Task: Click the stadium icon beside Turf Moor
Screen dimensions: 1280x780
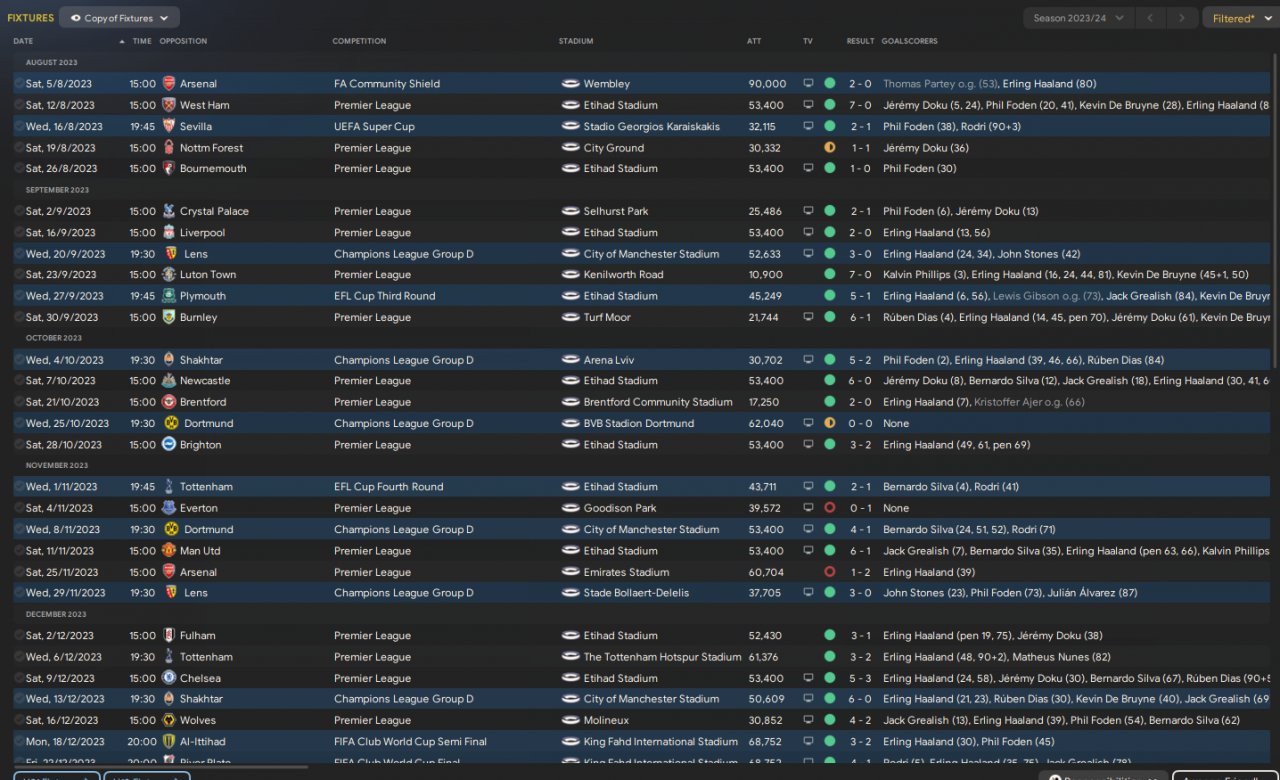Action: point(571,317)
